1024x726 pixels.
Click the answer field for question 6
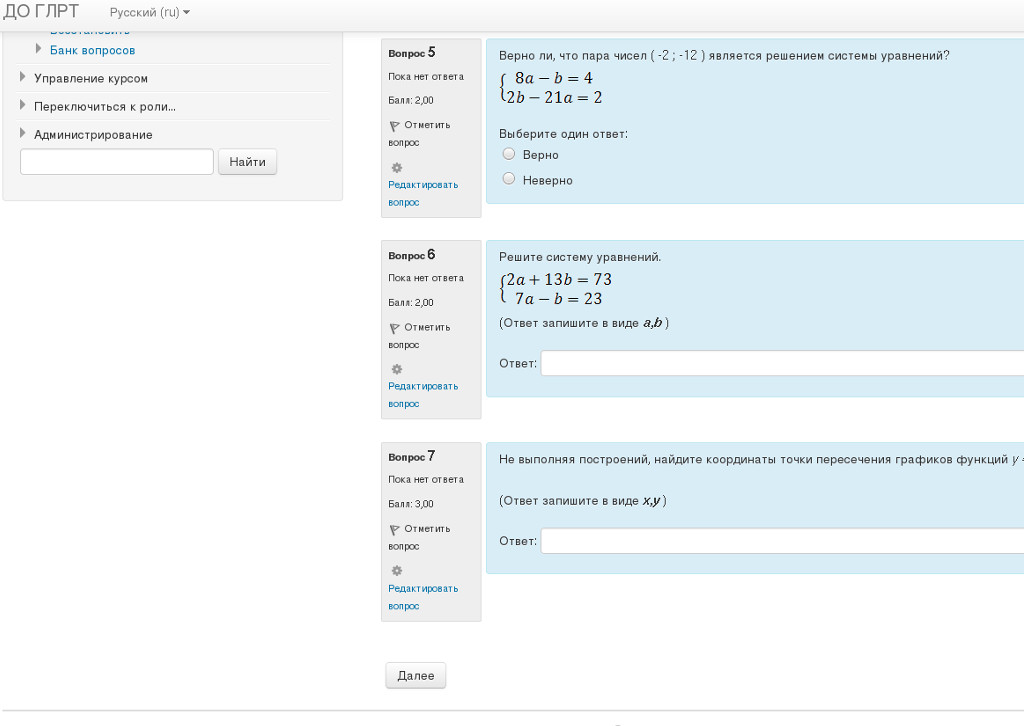tap(781, 363)
